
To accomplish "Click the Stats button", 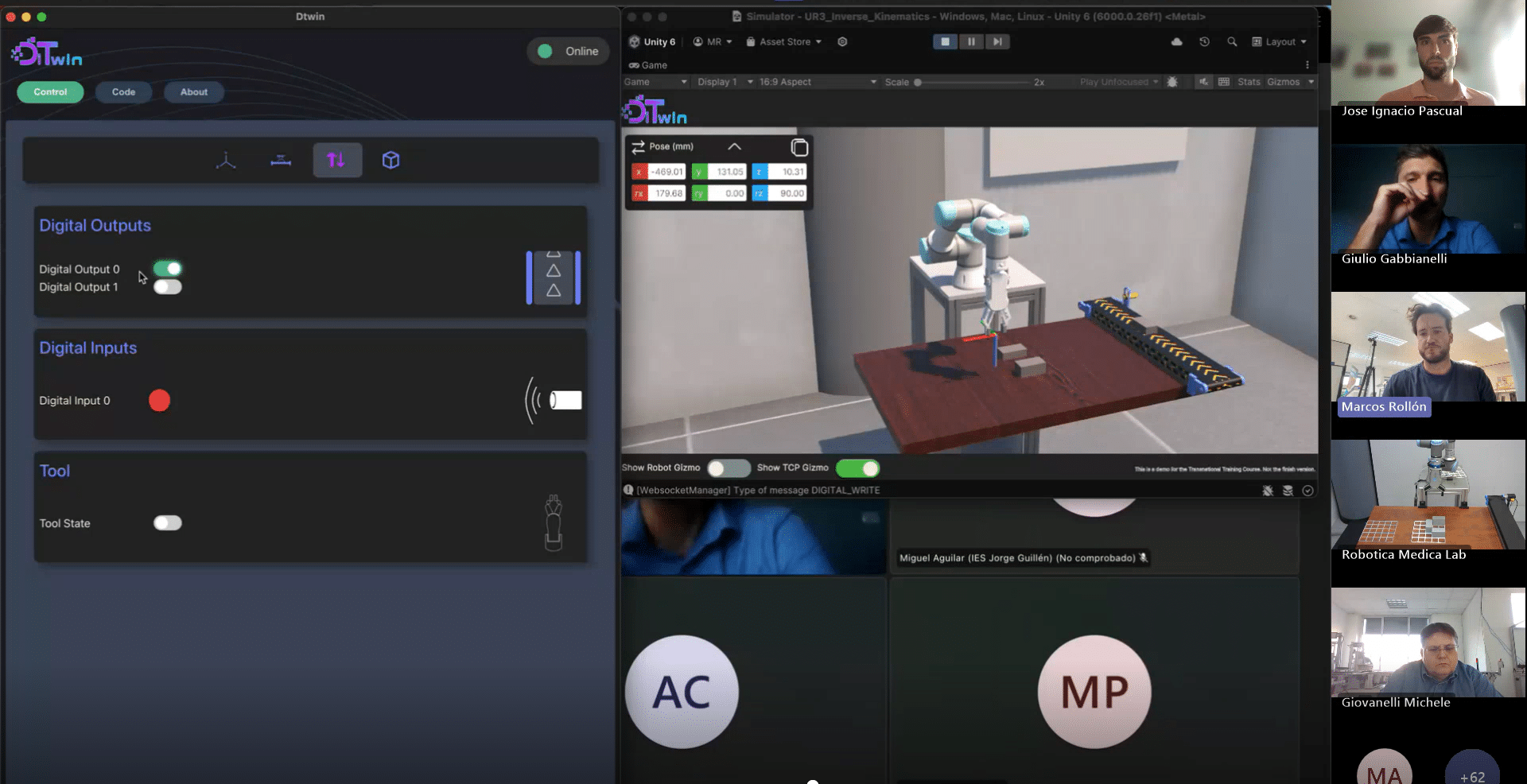I will coord(1248,82).
